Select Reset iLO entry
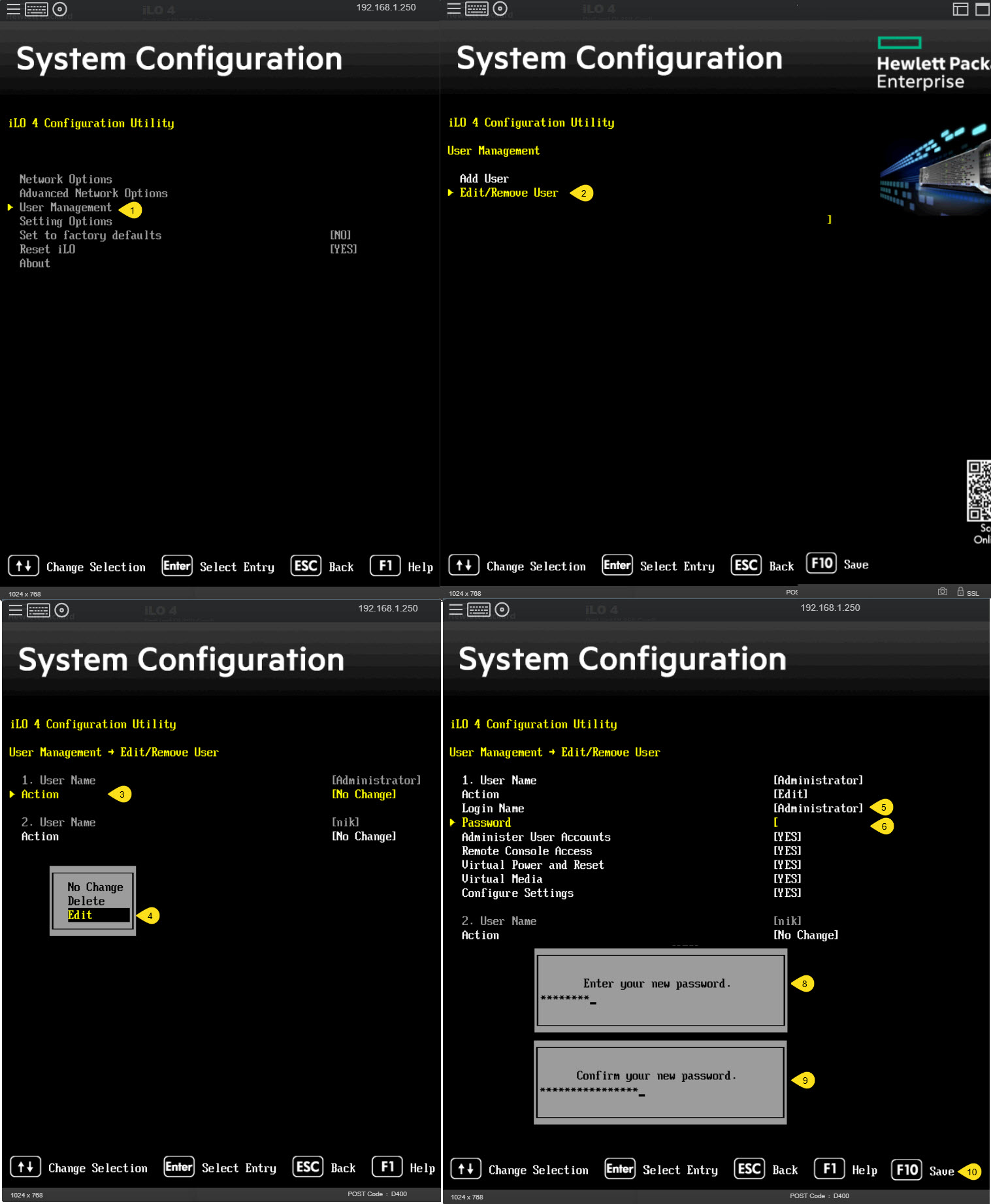The width and height of the screenshot is (991, 1204). (47, 250)
